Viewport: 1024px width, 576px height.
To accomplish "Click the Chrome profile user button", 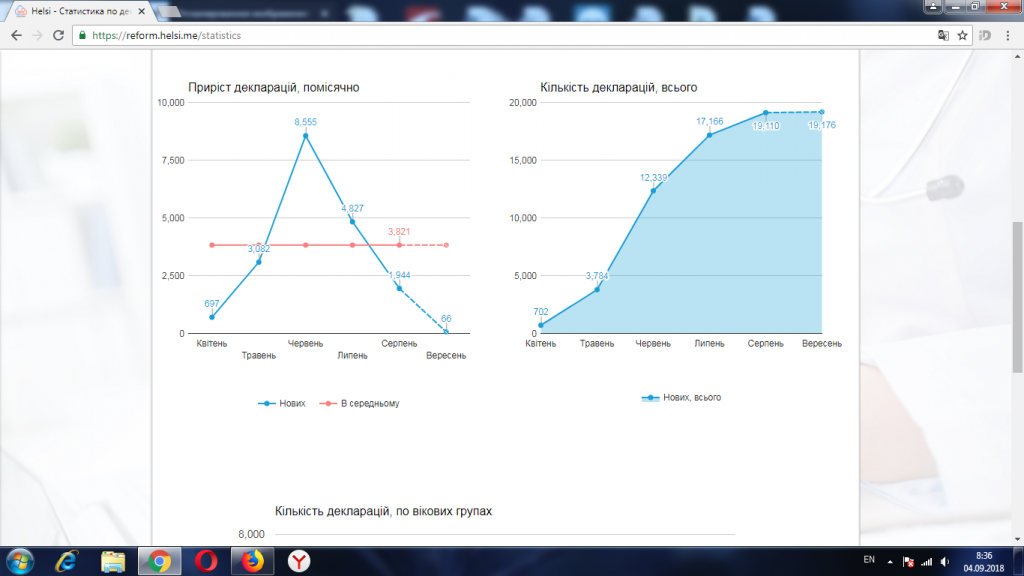I will [x=933, y=7].
